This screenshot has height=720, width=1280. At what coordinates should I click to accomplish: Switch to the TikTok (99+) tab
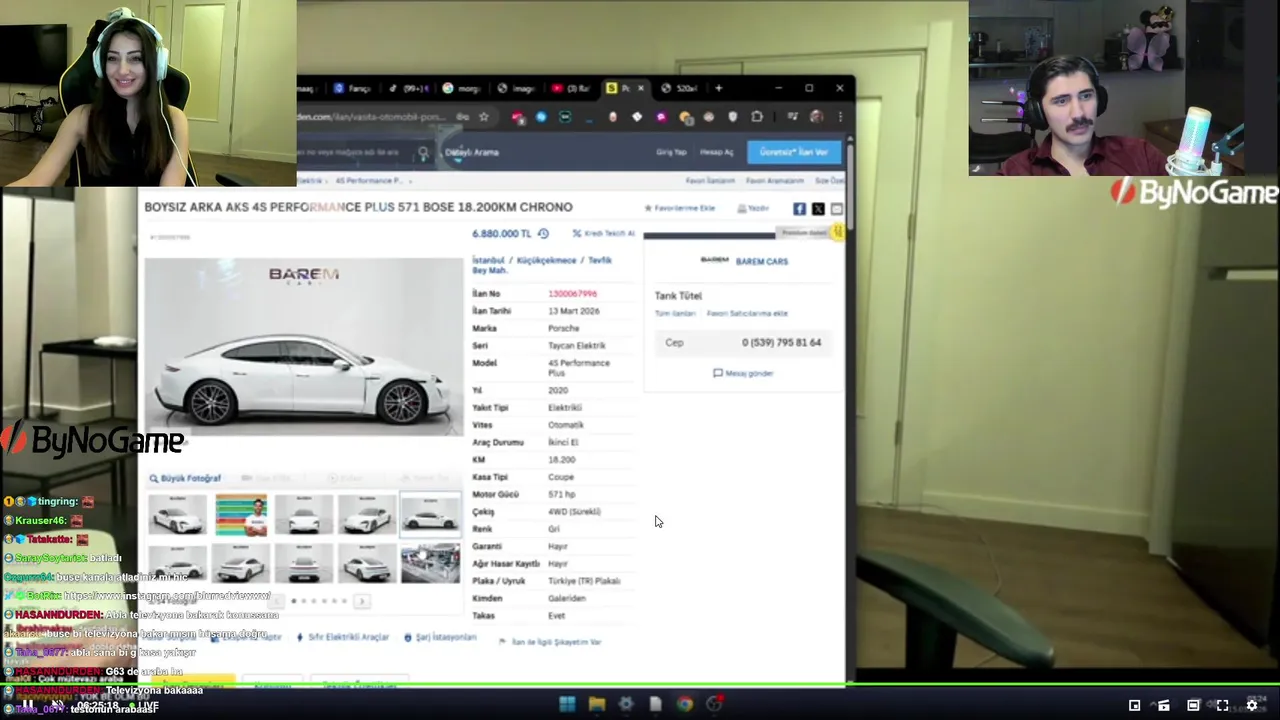[407, 88]
